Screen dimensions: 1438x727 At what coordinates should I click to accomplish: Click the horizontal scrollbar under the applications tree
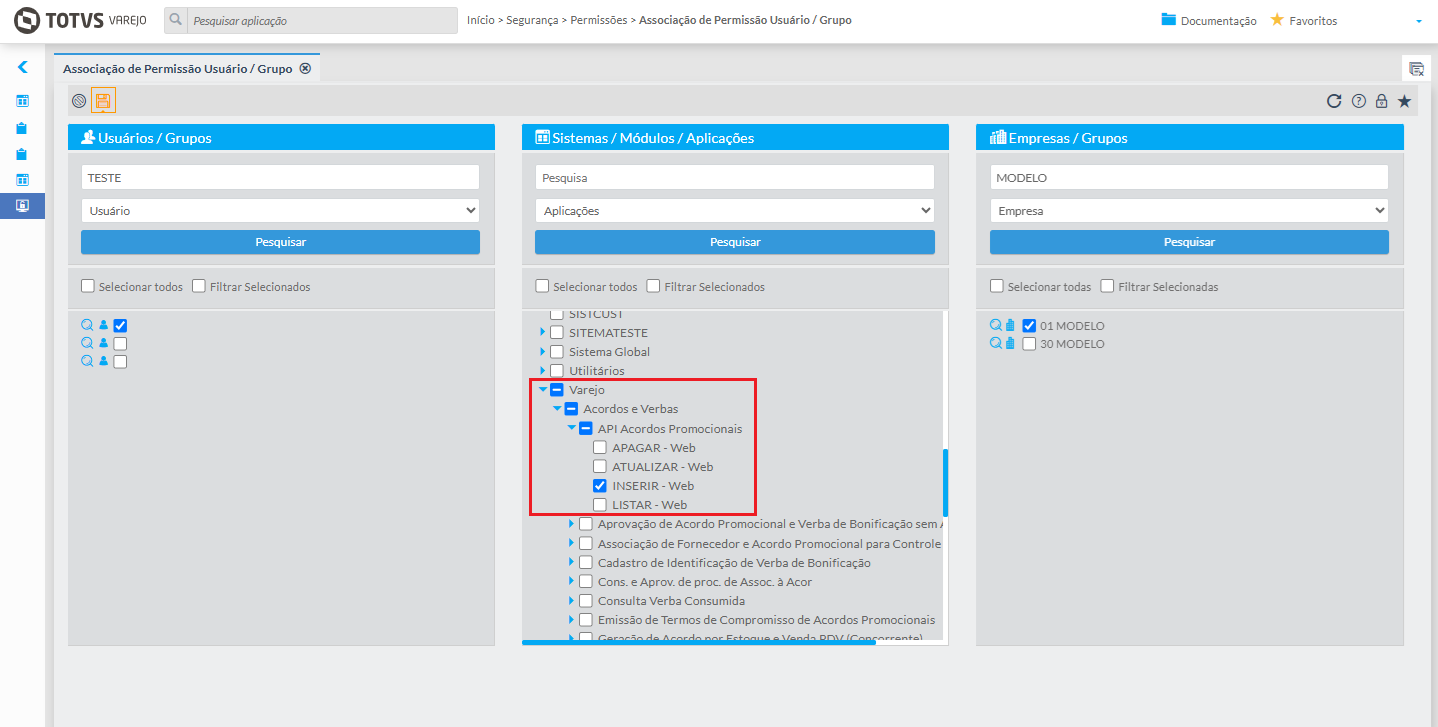[x=699, y=642]
